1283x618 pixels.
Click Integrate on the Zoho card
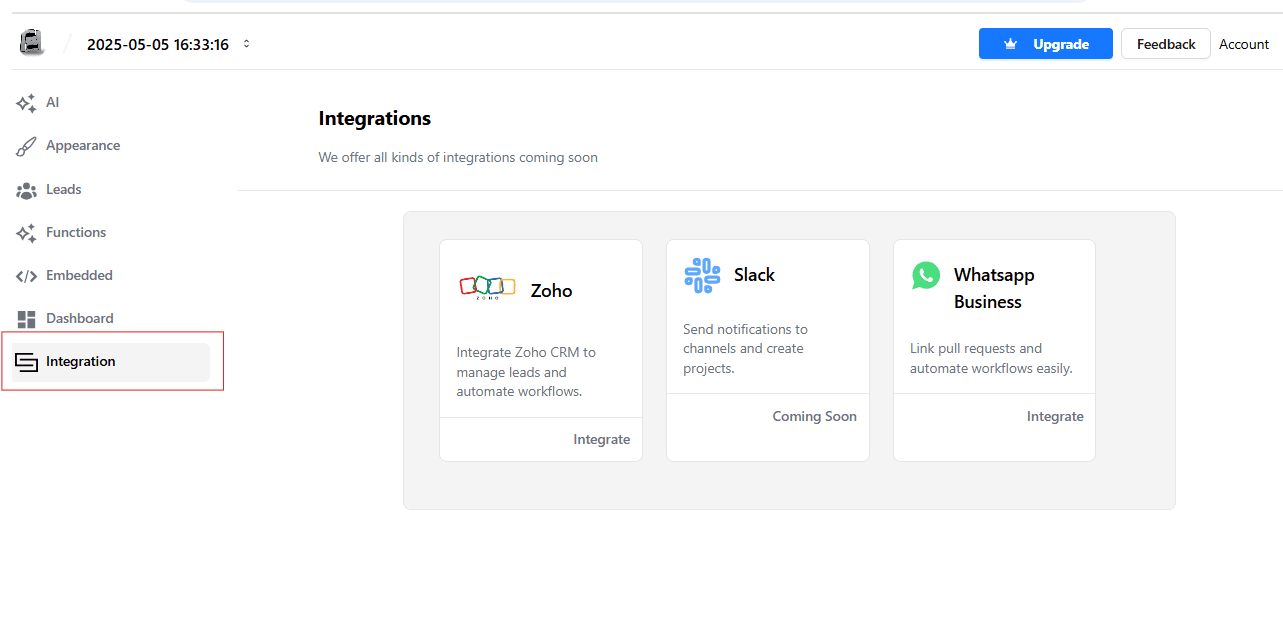pyautogui.click(x=601, y=439)
